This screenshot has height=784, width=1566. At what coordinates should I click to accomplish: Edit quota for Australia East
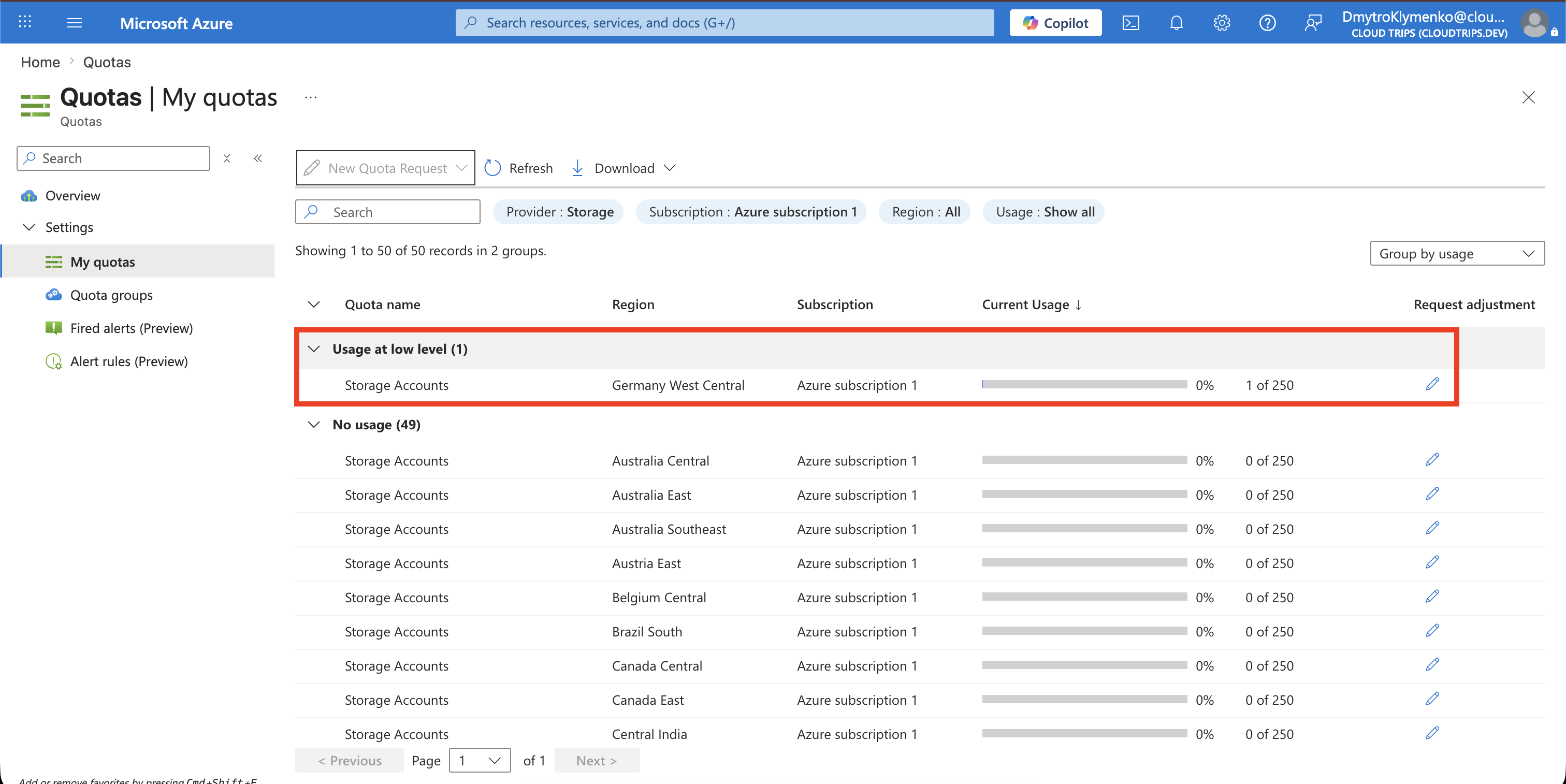click(1432, 493)
